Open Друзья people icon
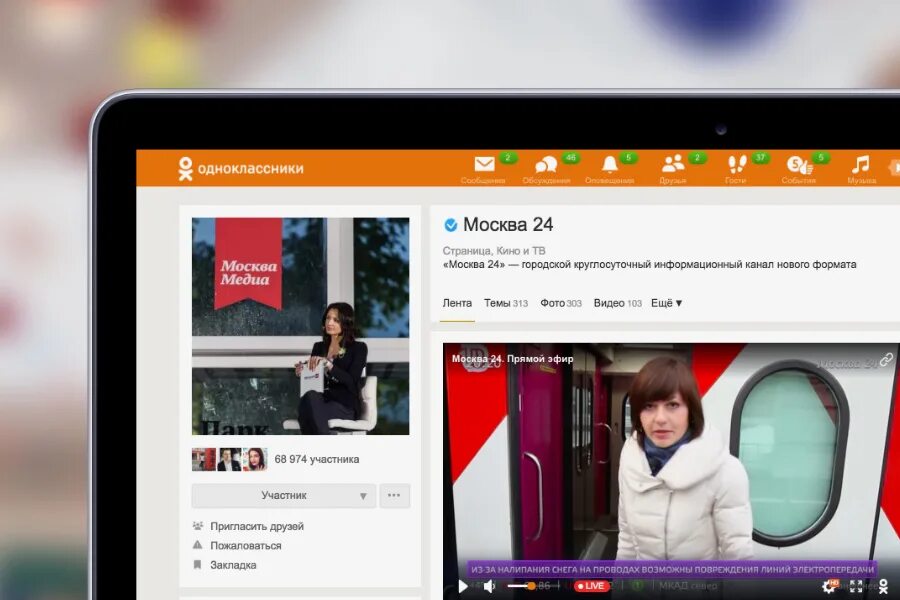This screenshot has width=900, height=600. pos(673,164)
